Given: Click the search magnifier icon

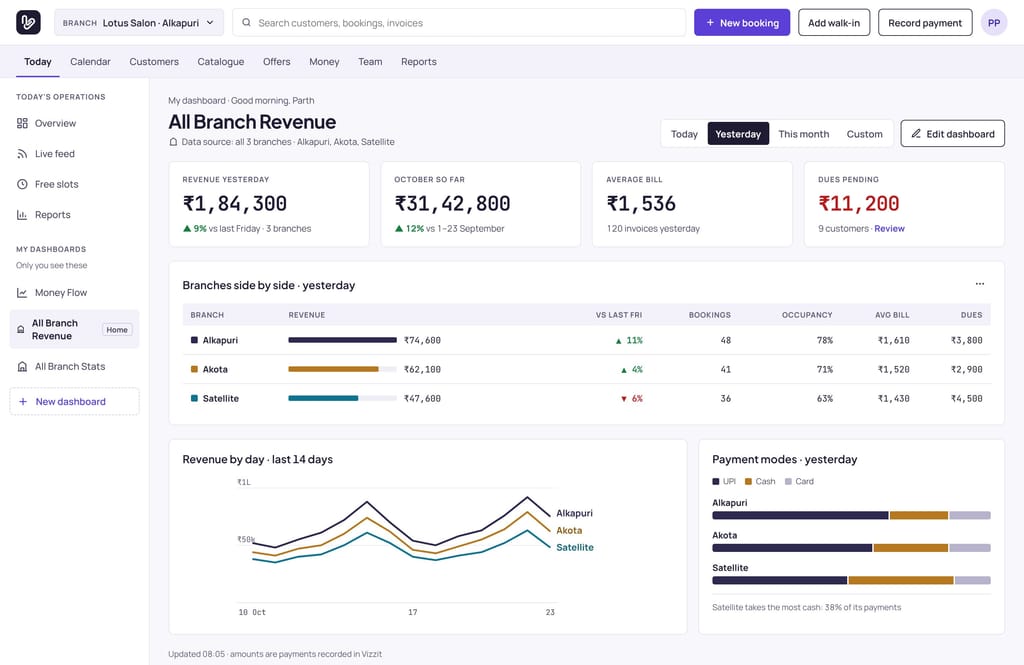Looking at the screenshot, I should click(246, 22).
